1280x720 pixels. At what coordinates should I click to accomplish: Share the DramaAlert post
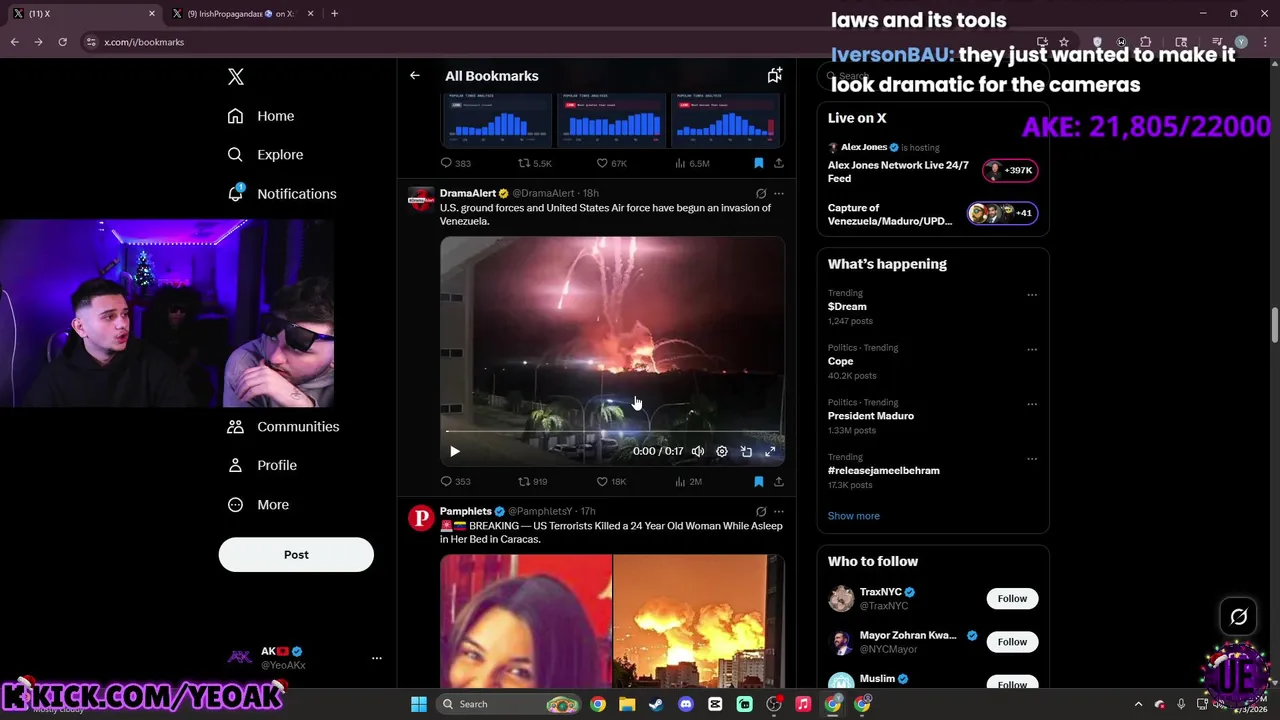pos(779,482)
